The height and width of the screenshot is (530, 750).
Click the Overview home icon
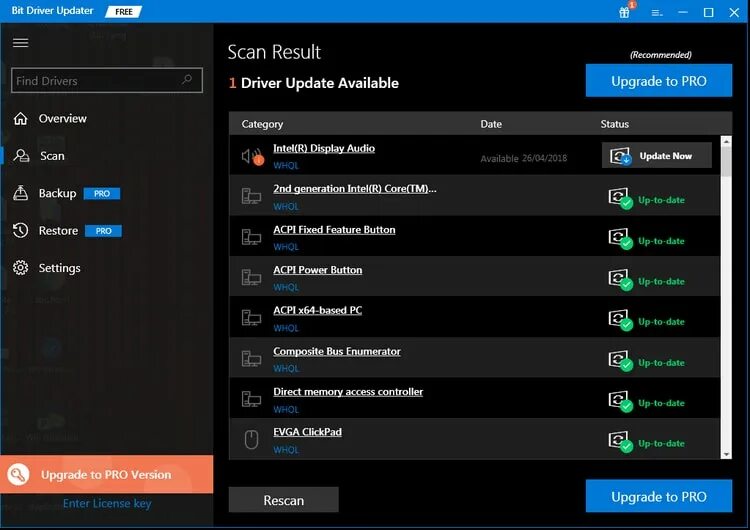tap(21, 118)
